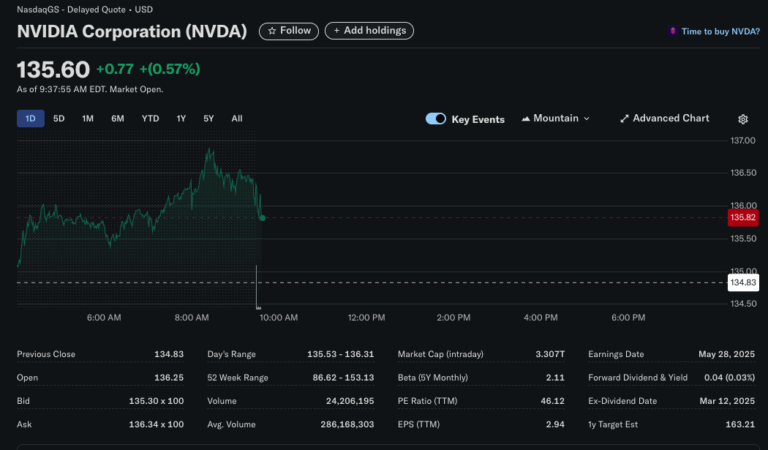Click the red 135.82 price label

(x=743, y=217)
